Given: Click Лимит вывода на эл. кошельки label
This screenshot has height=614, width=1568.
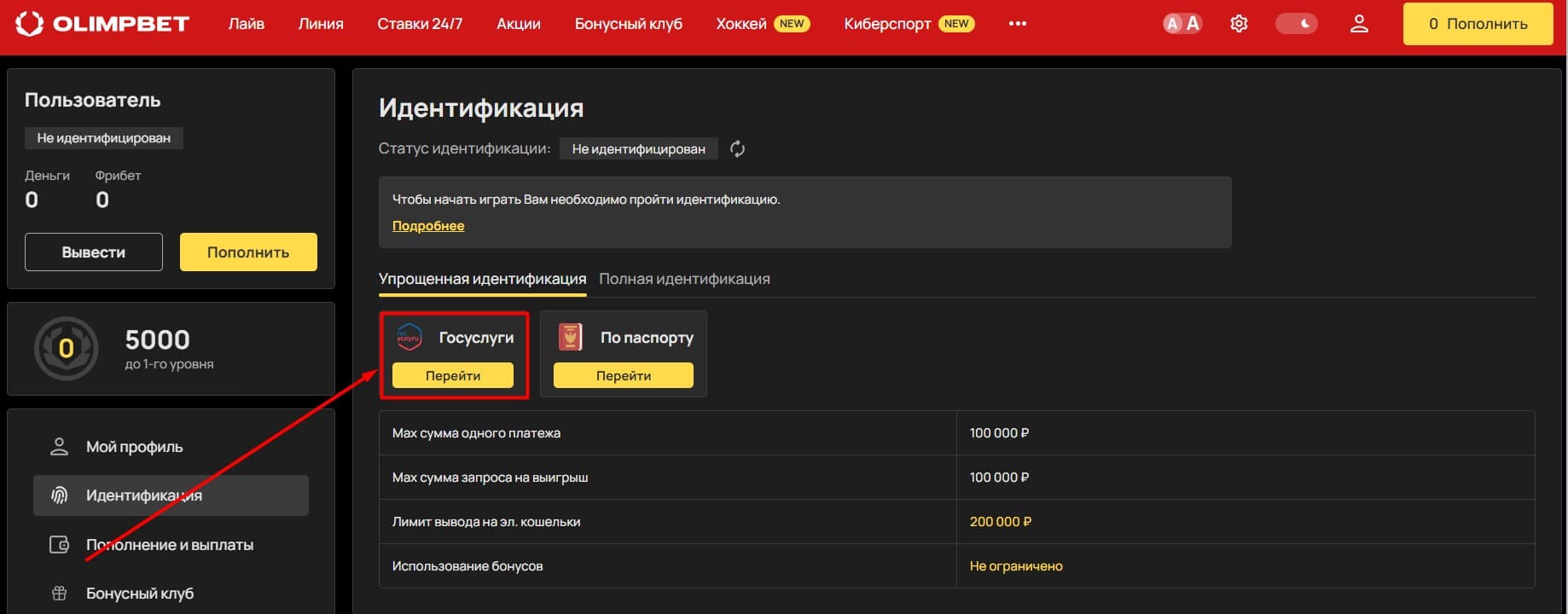Looking at the screenshot, I should pos(486,522).
